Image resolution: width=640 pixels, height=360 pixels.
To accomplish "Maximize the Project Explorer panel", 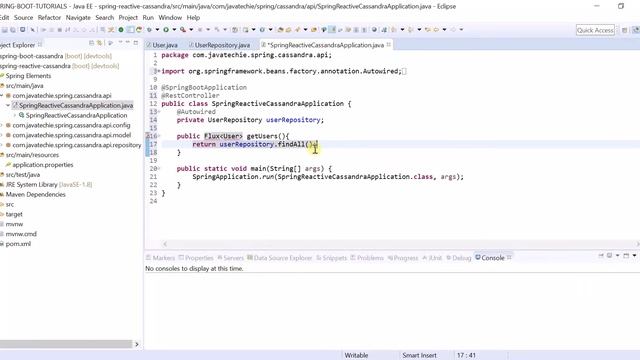I will pyautogui.click(x=136, y=43).
